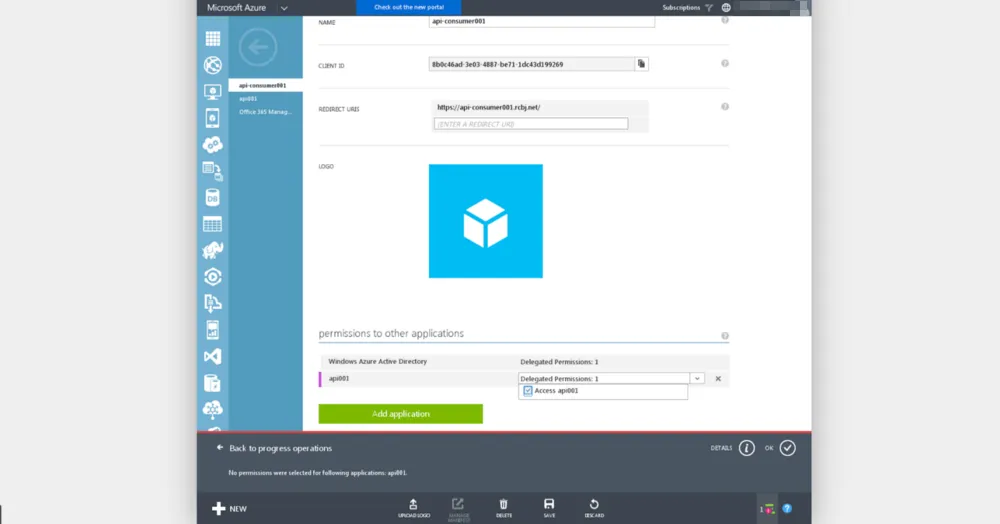The image size is (1000, 524).
Task: Confirm with the OK checkmark icon
Action: click(x=788, y=448)
